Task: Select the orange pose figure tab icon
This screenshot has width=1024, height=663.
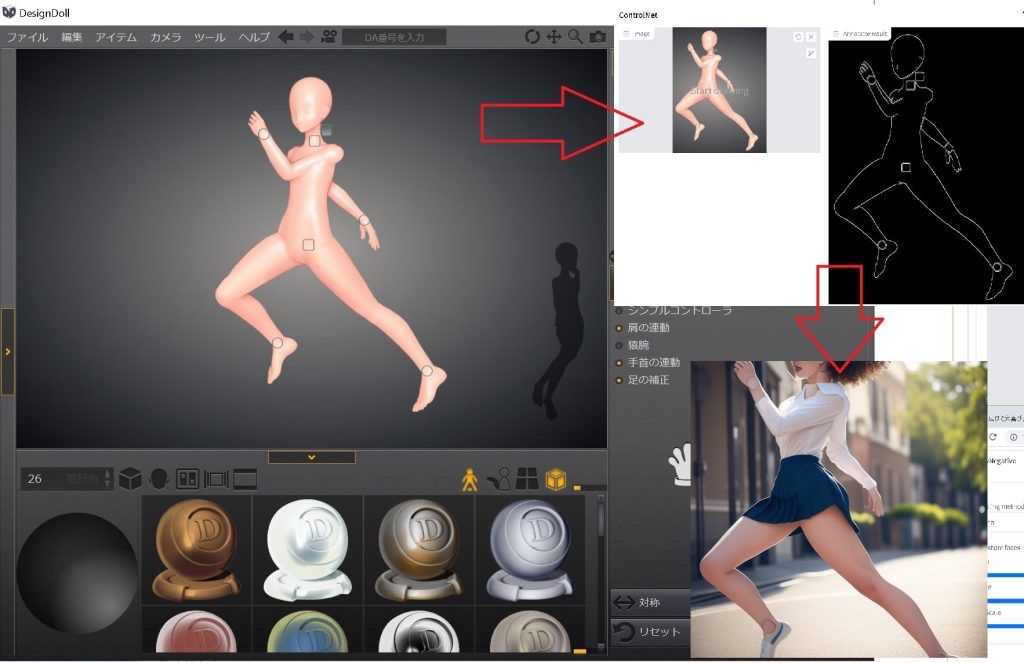Action: tap(470, 479)
